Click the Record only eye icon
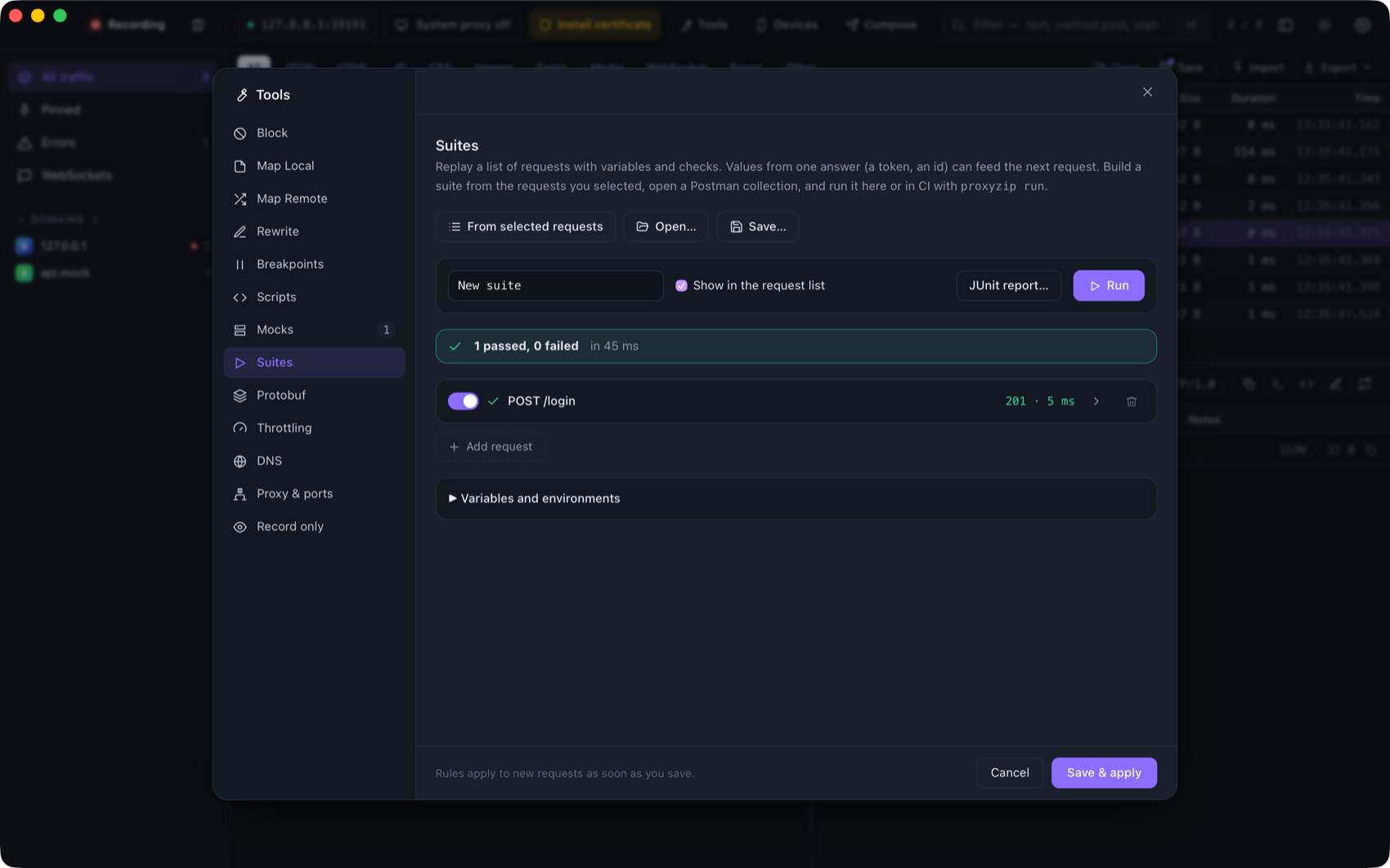 click(240, 526)
